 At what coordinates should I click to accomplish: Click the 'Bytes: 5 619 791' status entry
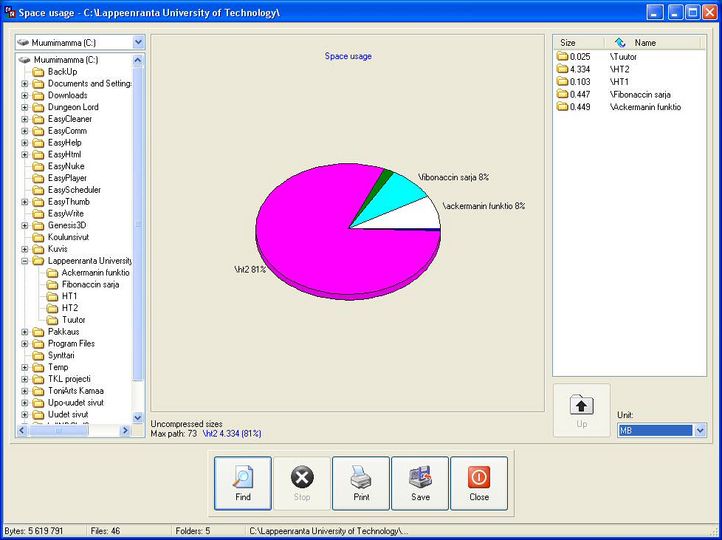[x=34, y=531]
